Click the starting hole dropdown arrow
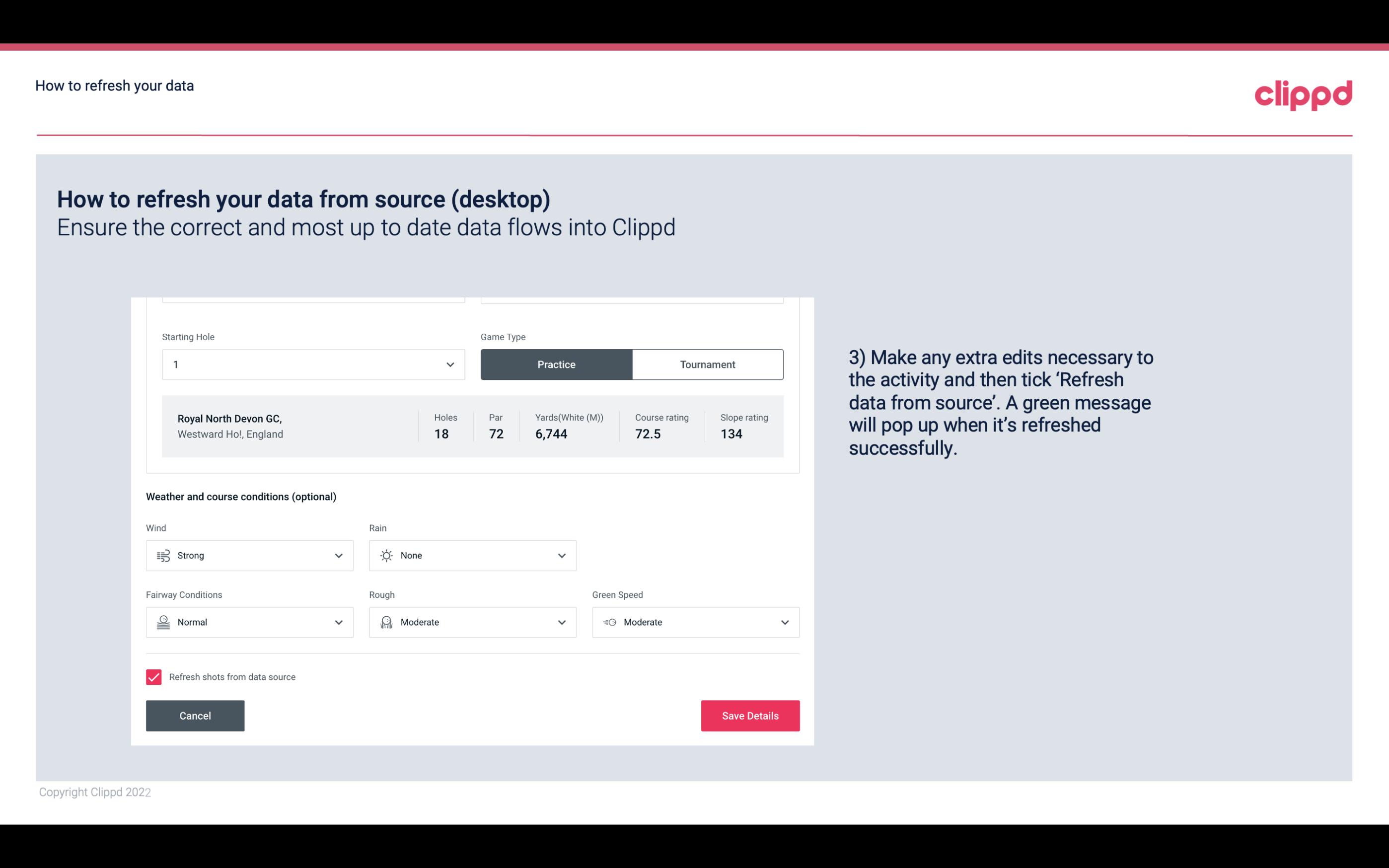Screen dimensions: 1389x868 click(450, 364)
